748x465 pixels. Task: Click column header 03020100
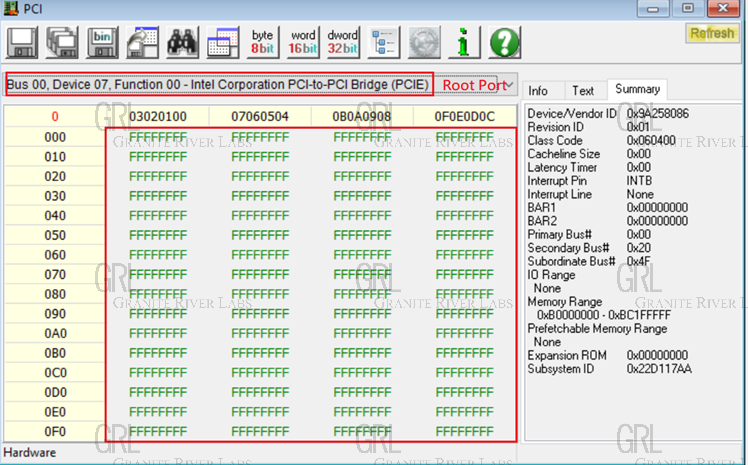[157, 116]
